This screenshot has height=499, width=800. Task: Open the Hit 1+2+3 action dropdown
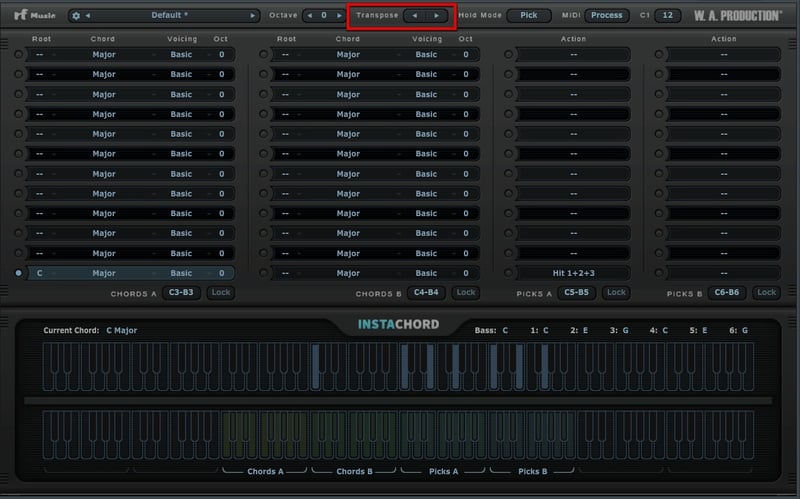(x=573, y=273)
